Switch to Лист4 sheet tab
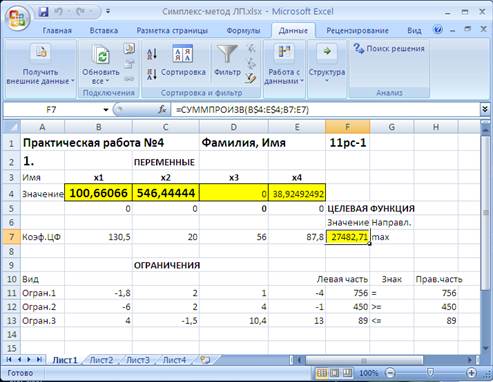The width and height of the screenshot is (493, 382). point(174,360)
